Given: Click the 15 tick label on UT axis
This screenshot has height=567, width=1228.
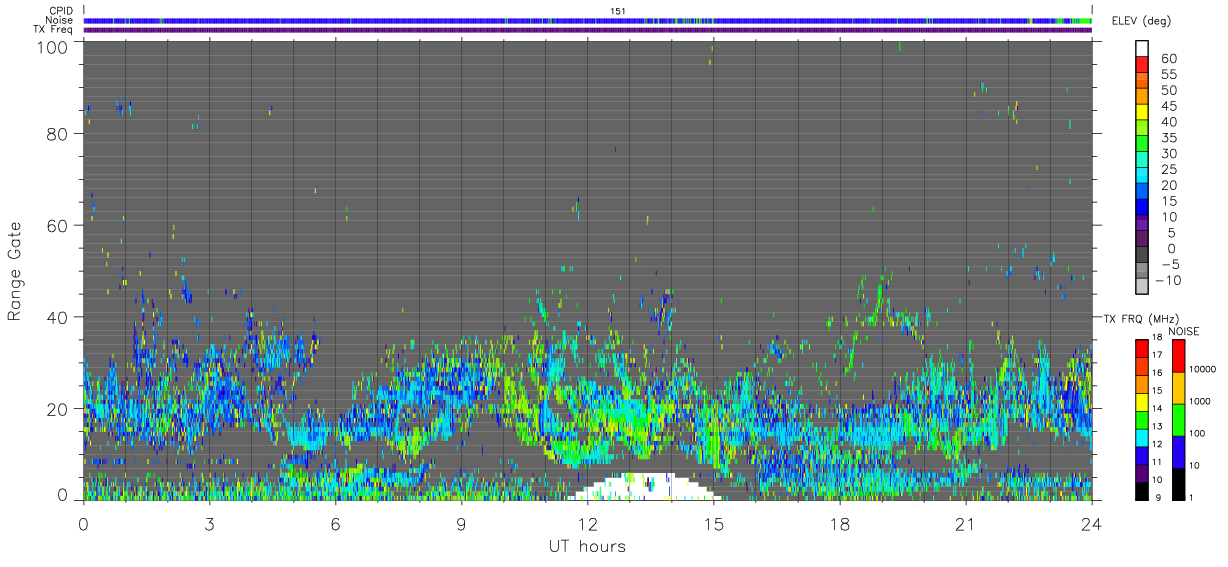Looking at the screenshot, I should point(713,524).
